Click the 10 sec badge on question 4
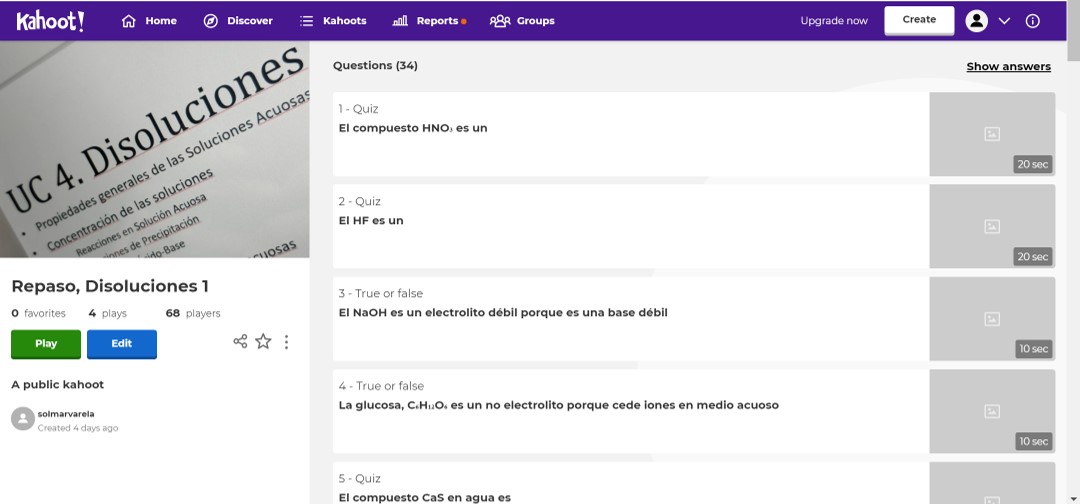Screen dimensions: 1080x504 1034,441
